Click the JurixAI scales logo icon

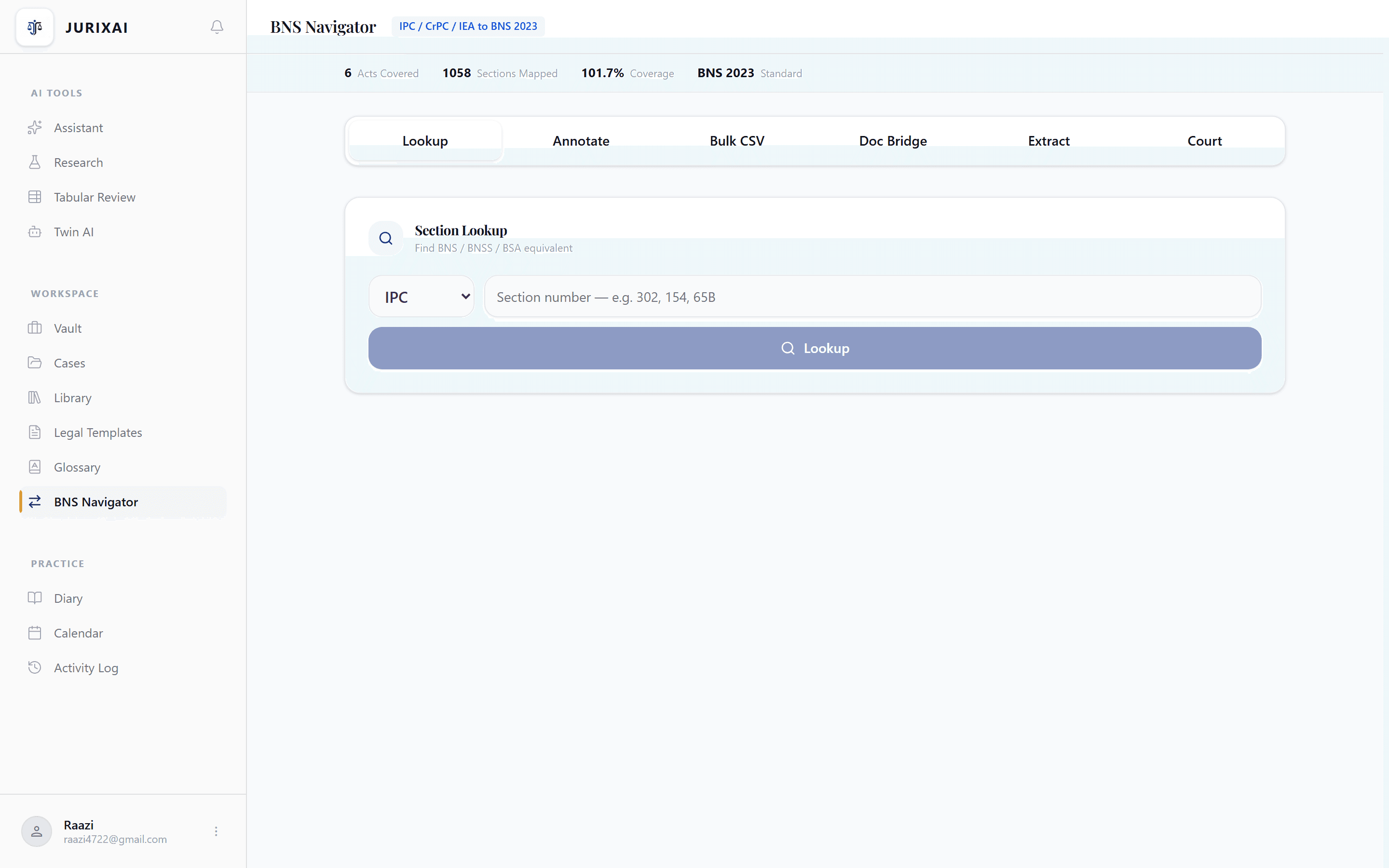pyautogui.click(x=34, y=27)
